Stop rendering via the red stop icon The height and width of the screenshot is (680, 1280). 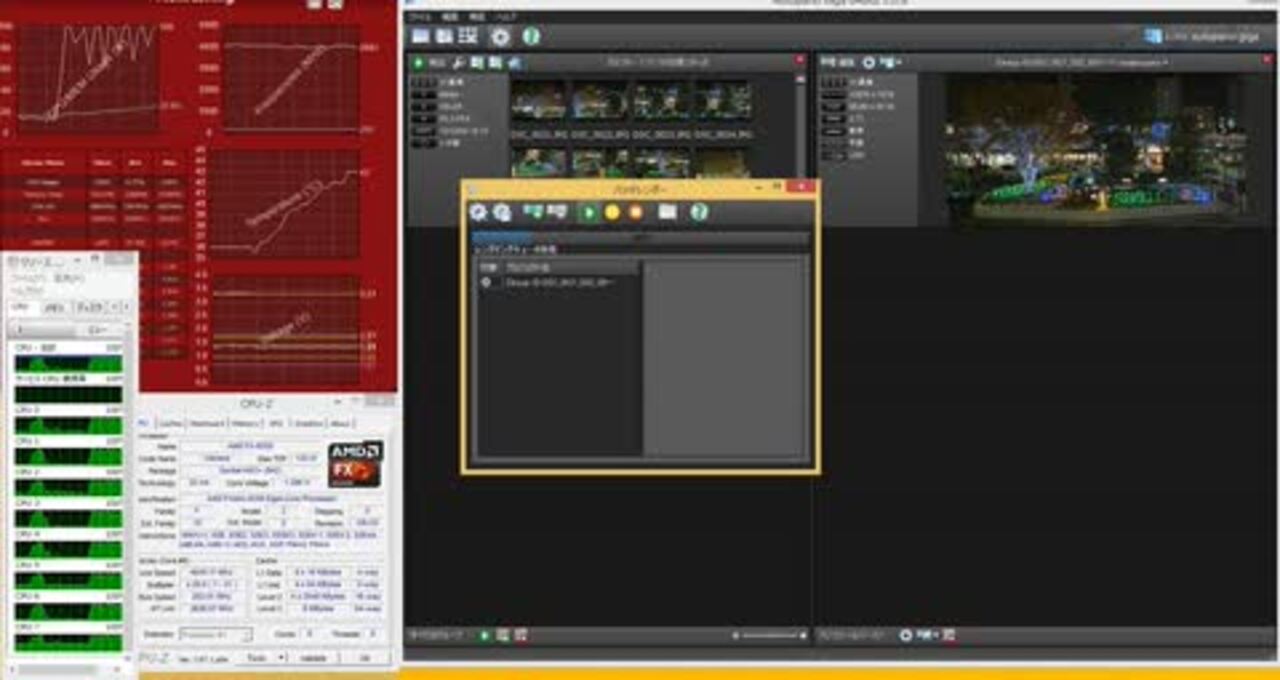click(x=635, y=212)
